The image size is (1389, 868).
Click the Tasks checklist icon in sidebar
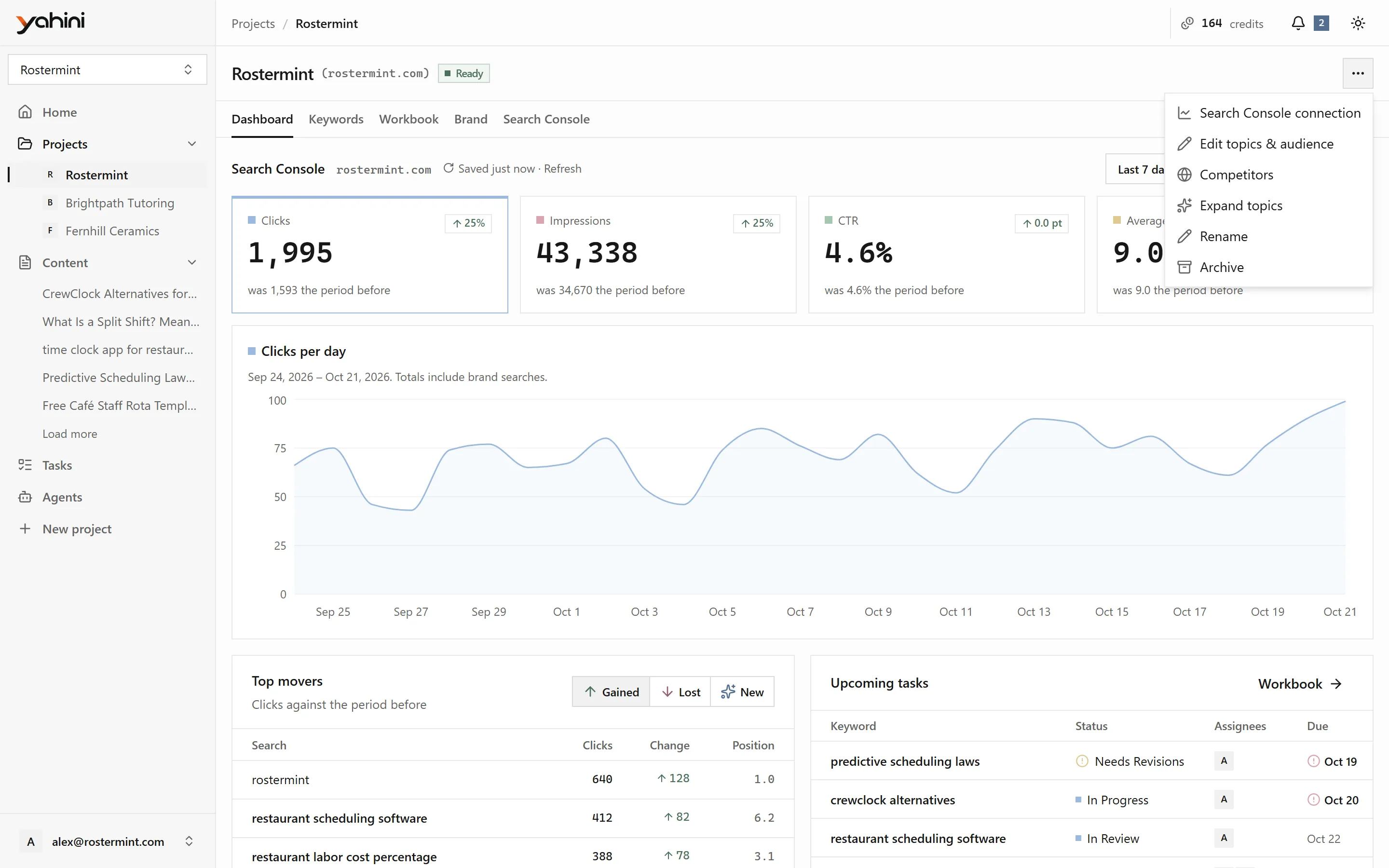tap(25, 465)
